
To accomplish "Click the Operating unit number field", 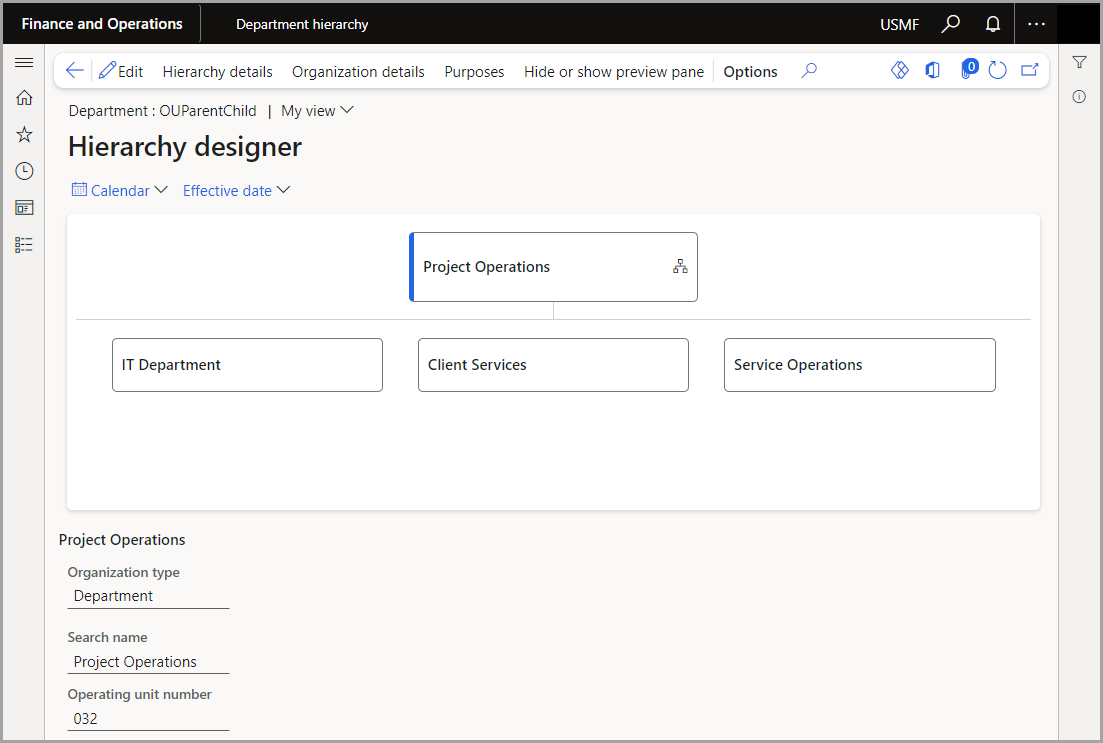I will [148, 719].
